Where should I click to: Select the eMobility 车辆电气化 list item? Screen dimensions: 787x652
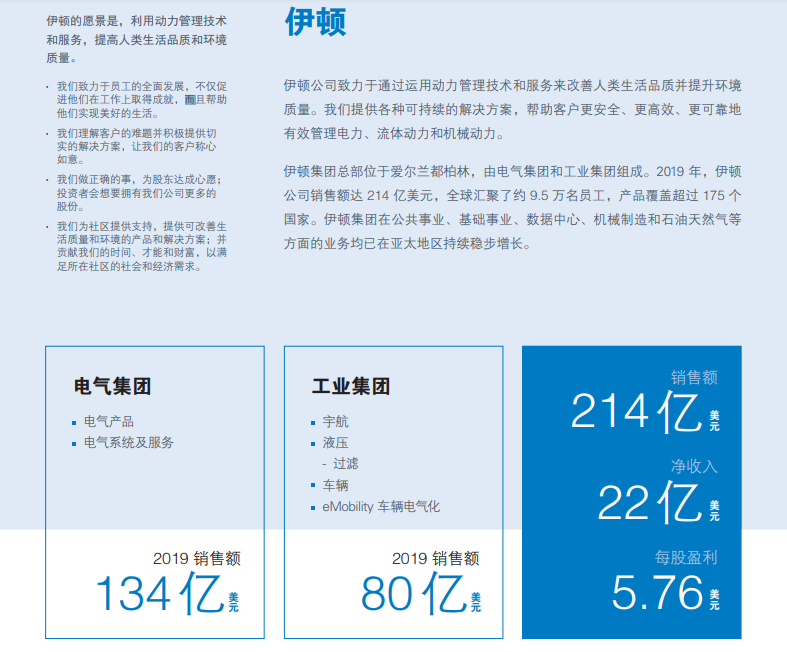click(381, 506)
